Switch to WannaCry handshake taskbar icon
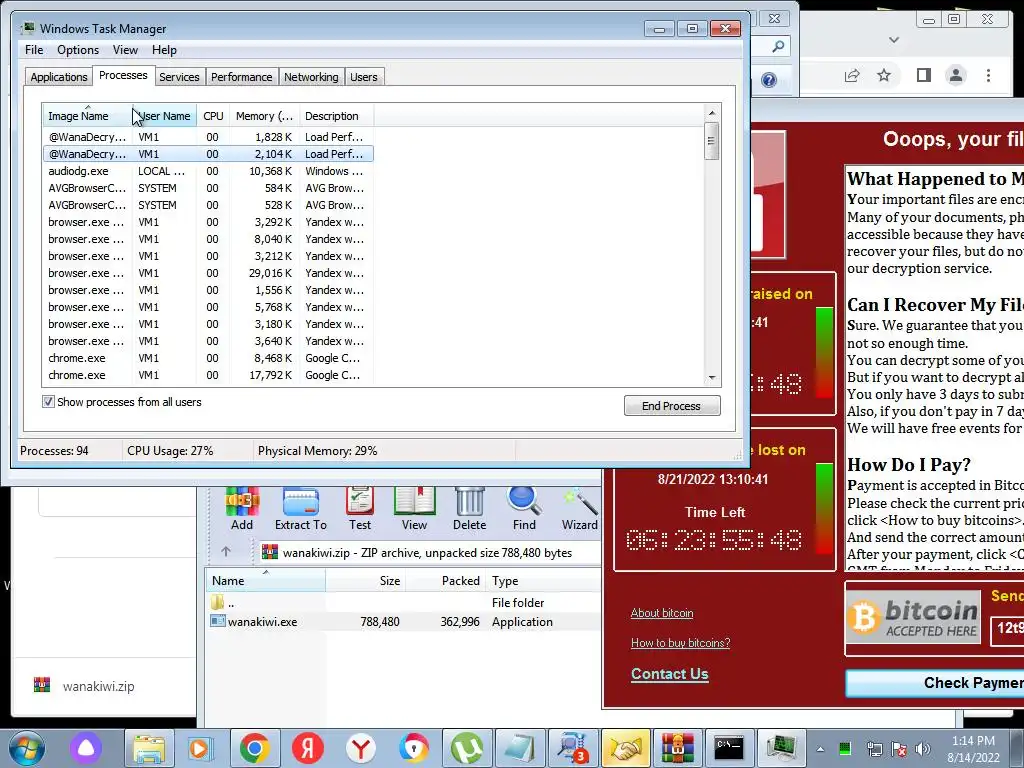The image size is (1024, 768). tap(626, 748)
